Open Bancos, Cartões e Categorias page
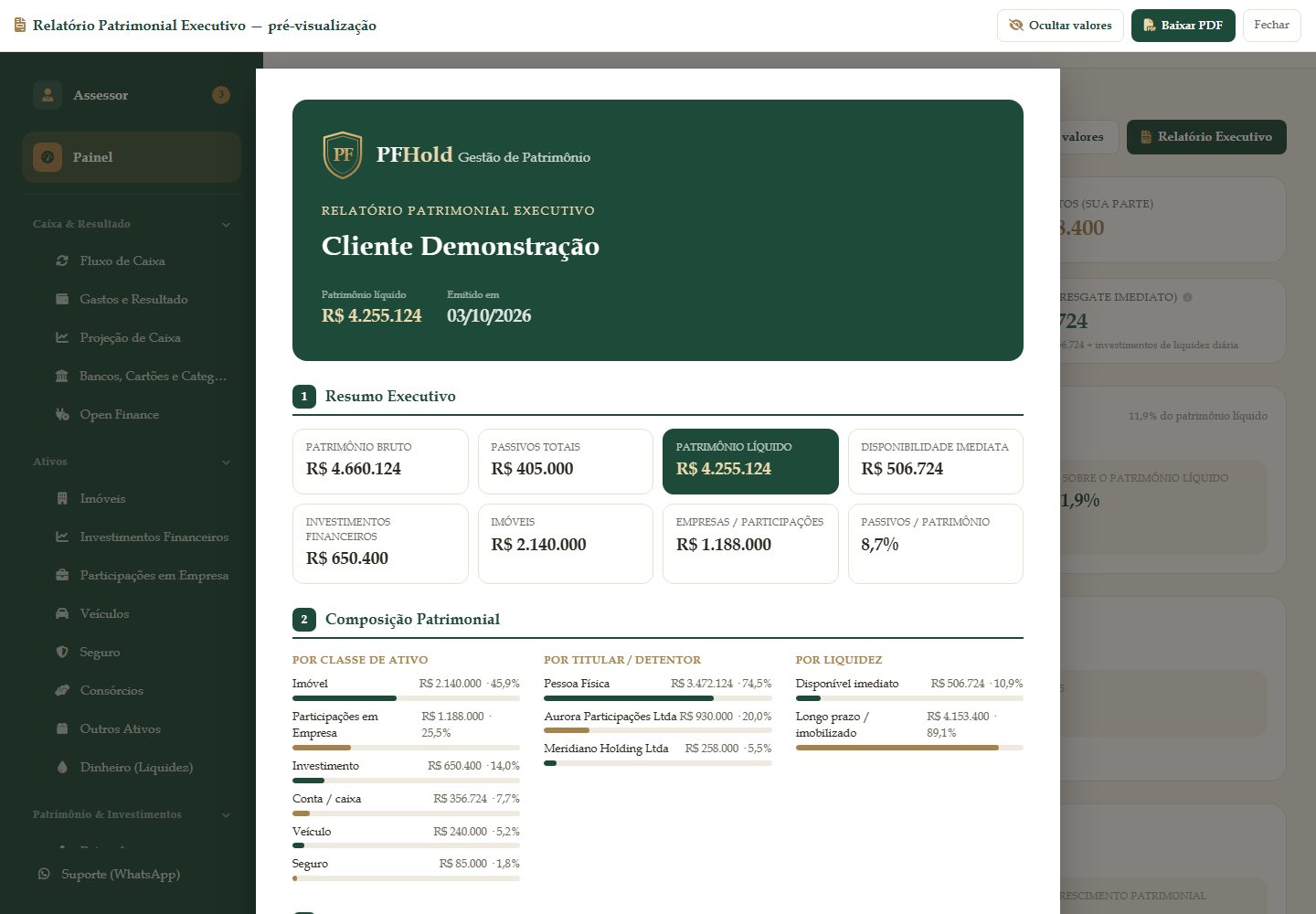 [141, 376]
